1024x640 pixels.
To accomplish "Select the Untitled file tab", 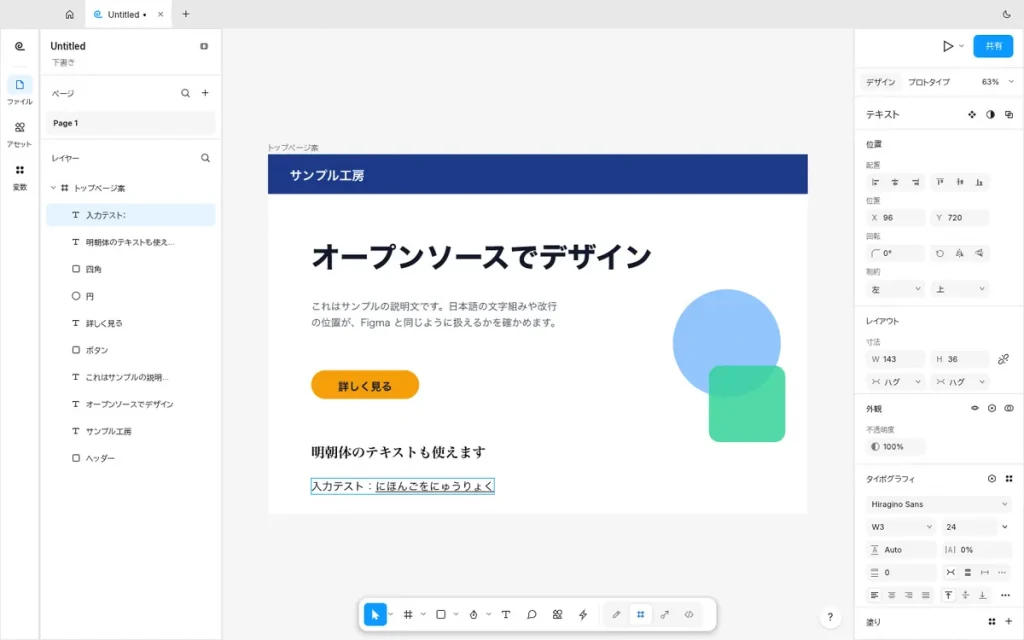I will pos(129,14).
